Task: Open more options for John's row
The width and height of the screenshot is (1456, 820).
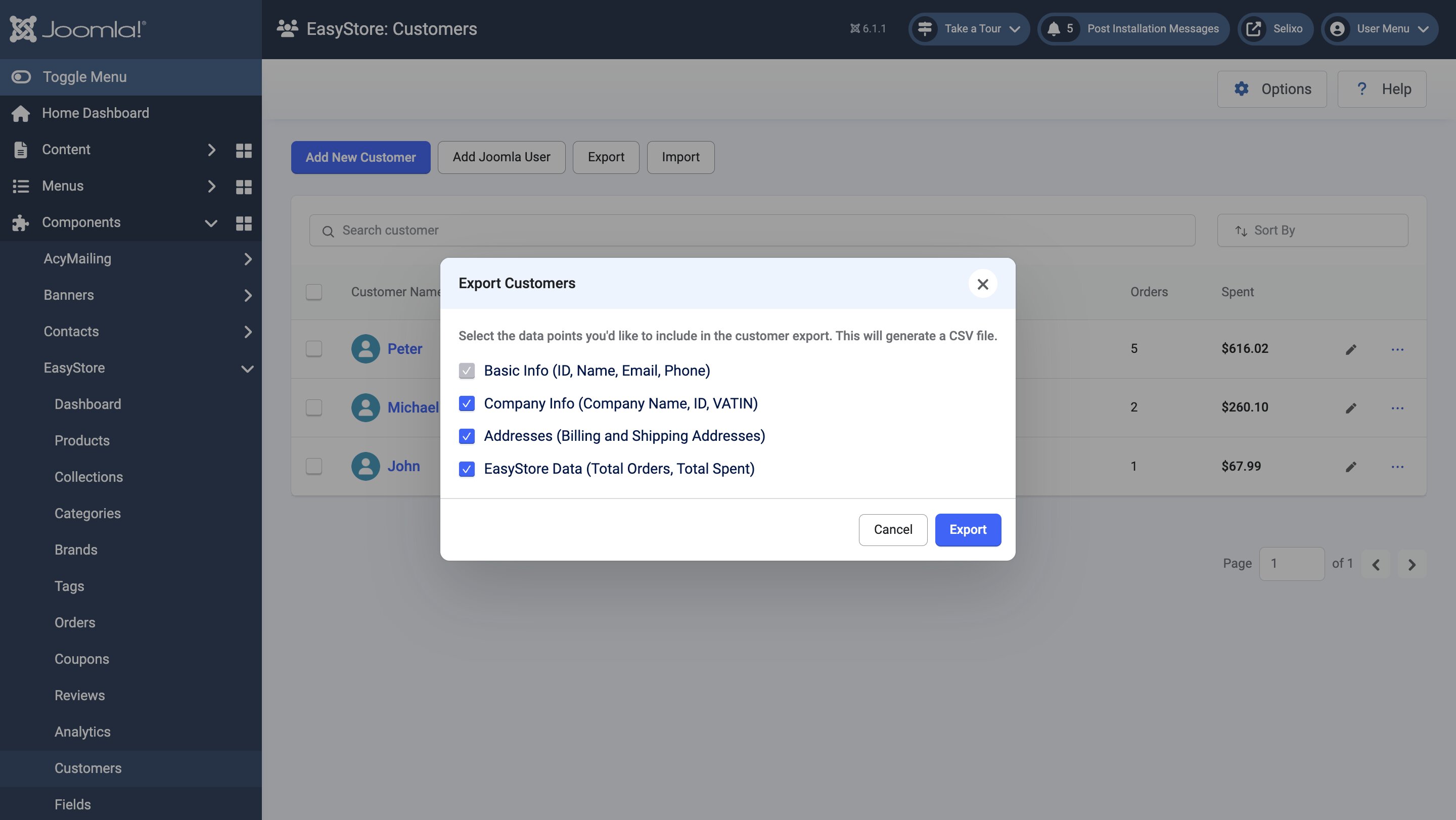Action: (1397, 467)
